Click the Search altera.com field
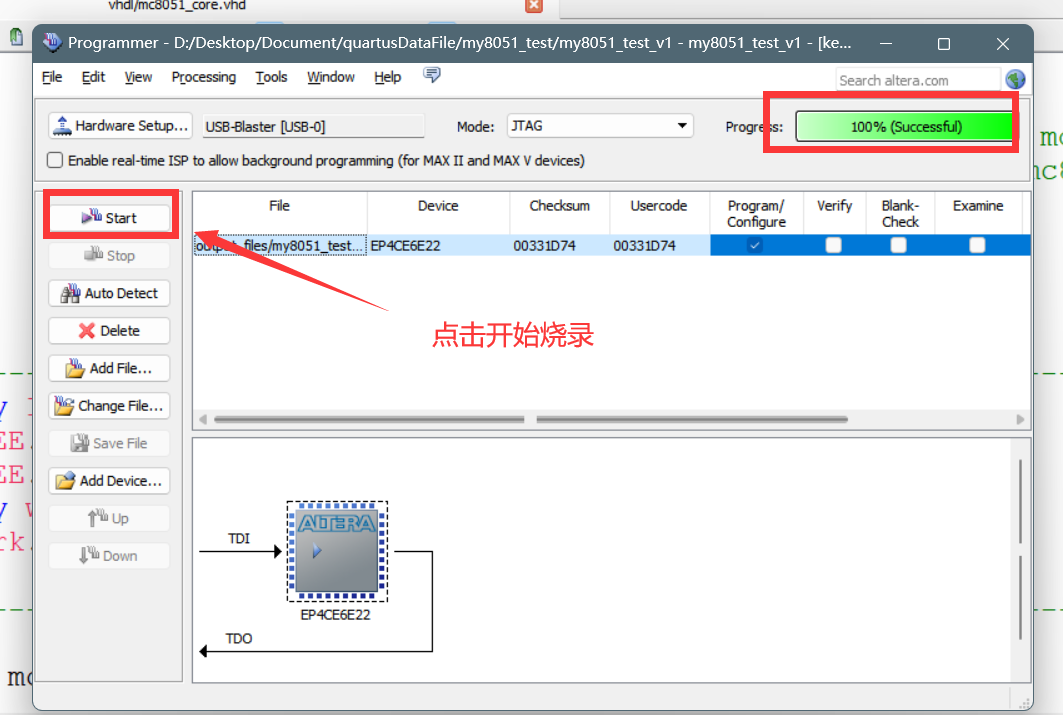Screen dimensions: 1063x715 (x=918, y=80)
